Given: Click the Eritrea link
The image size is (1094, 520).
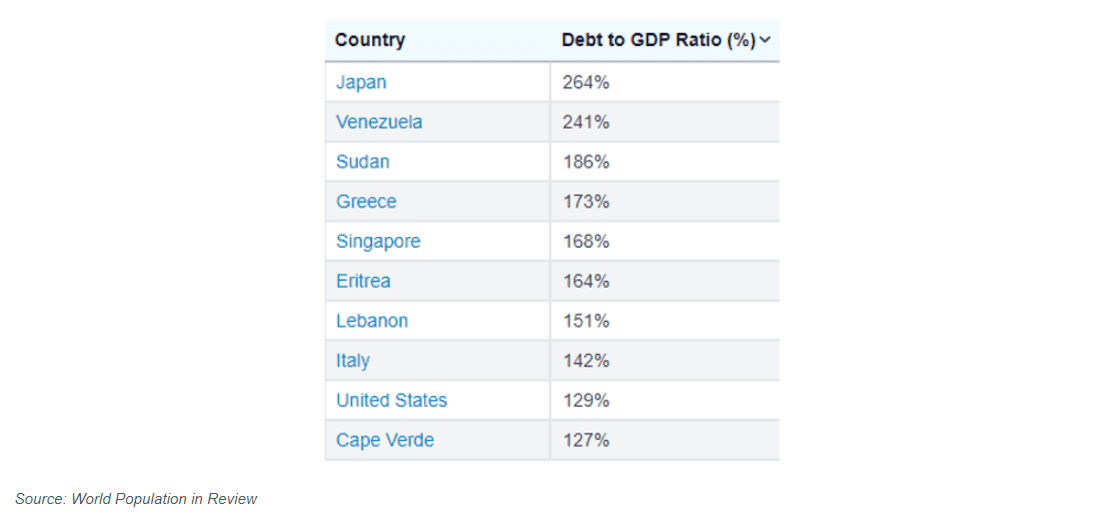Looking at the screenshot, I should click(363, 281).
